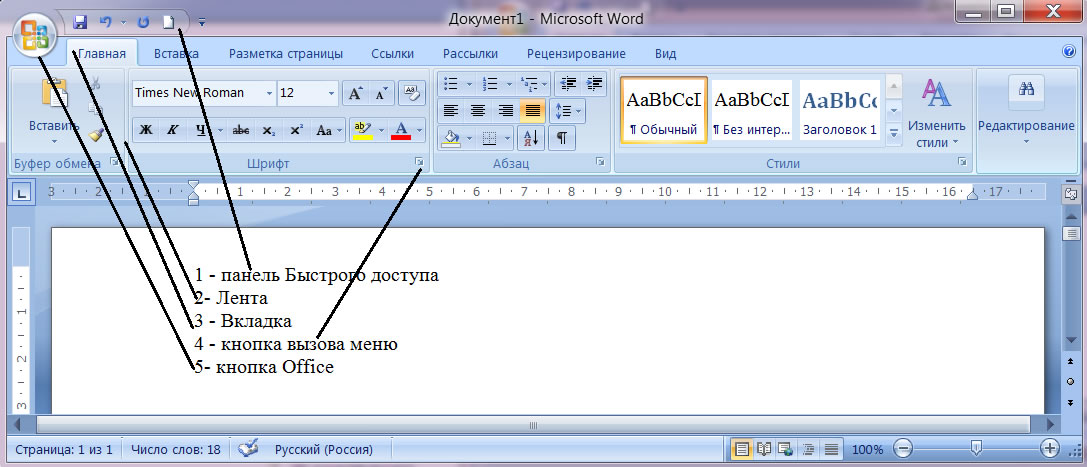Open the font size 12 dropdown
The height and width of the screenshot is (467, 1087).
pos(331,93)
